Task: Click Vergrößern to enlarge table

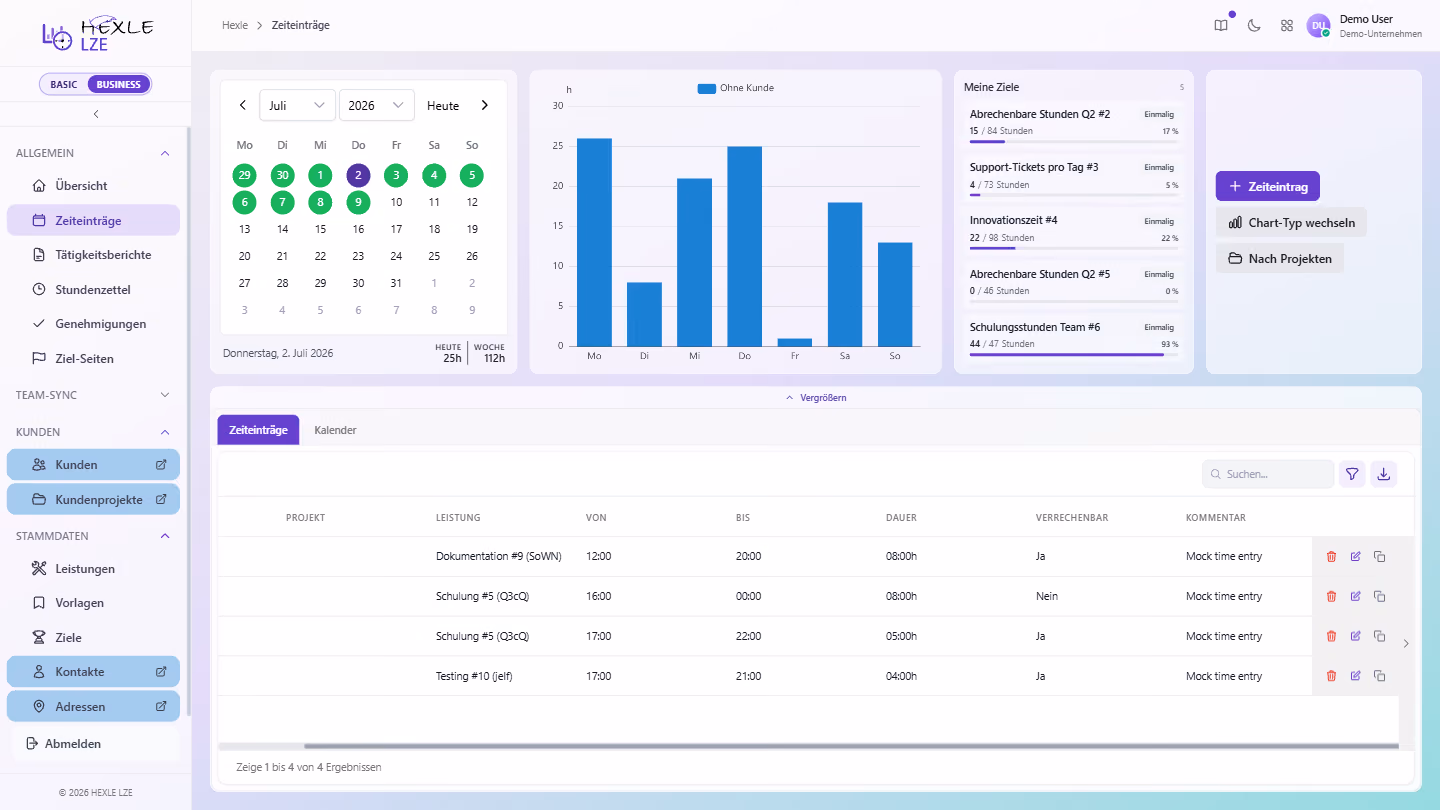Action: tap(816, 398)
